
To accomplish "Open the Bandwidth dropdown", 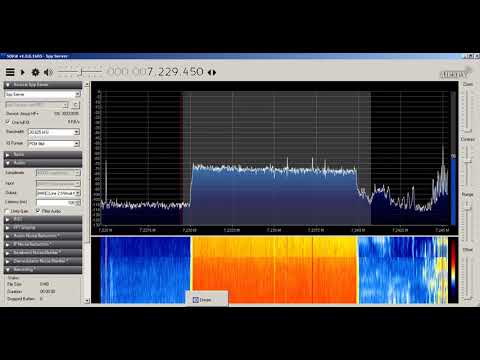I will point(54,132).
